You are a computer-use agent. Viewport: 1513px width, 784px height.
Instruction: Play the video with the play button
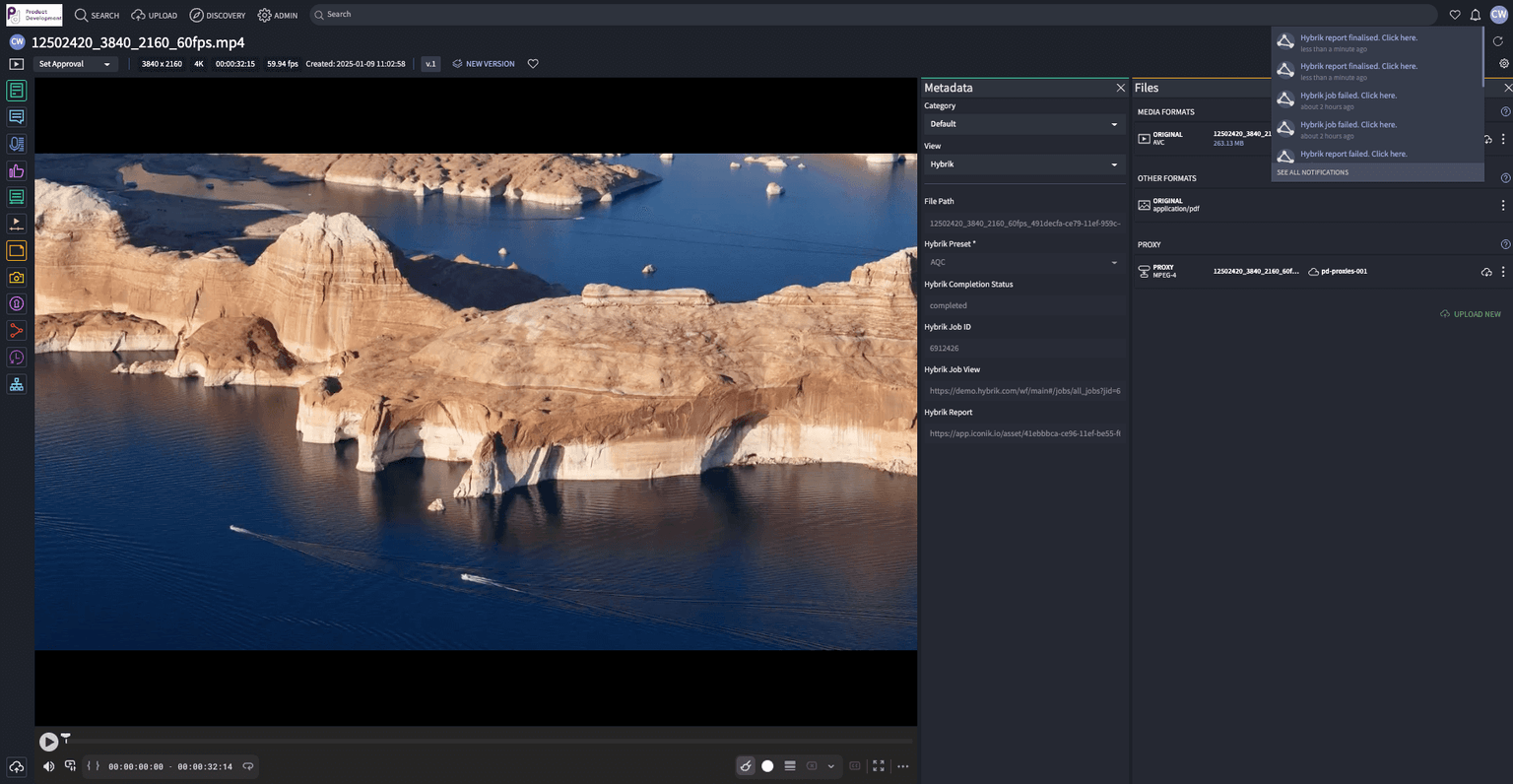(x=48, y=742)
